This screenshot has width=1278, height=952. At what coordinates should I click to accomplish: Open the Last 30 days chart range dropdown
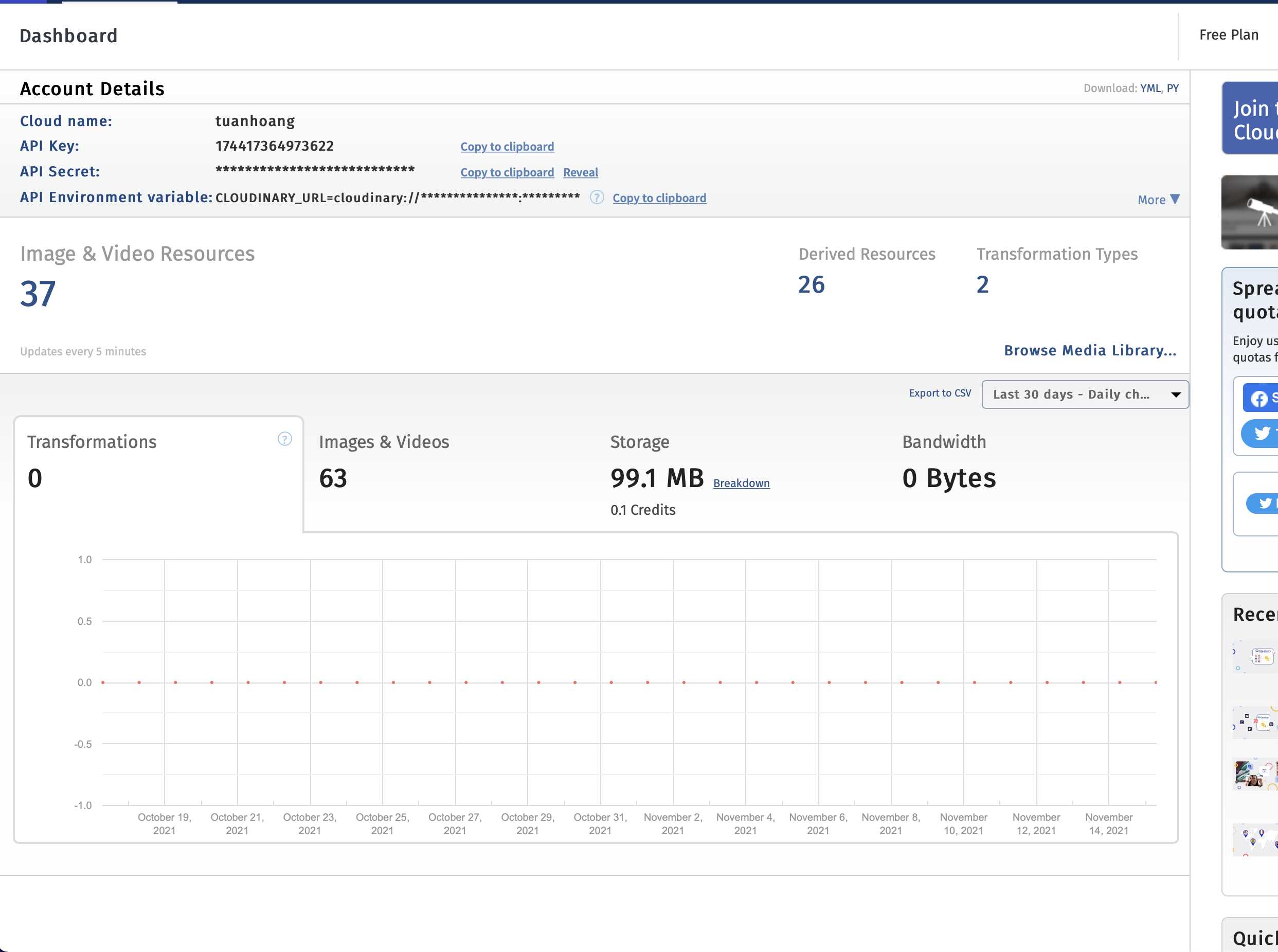click(1085, 395)
